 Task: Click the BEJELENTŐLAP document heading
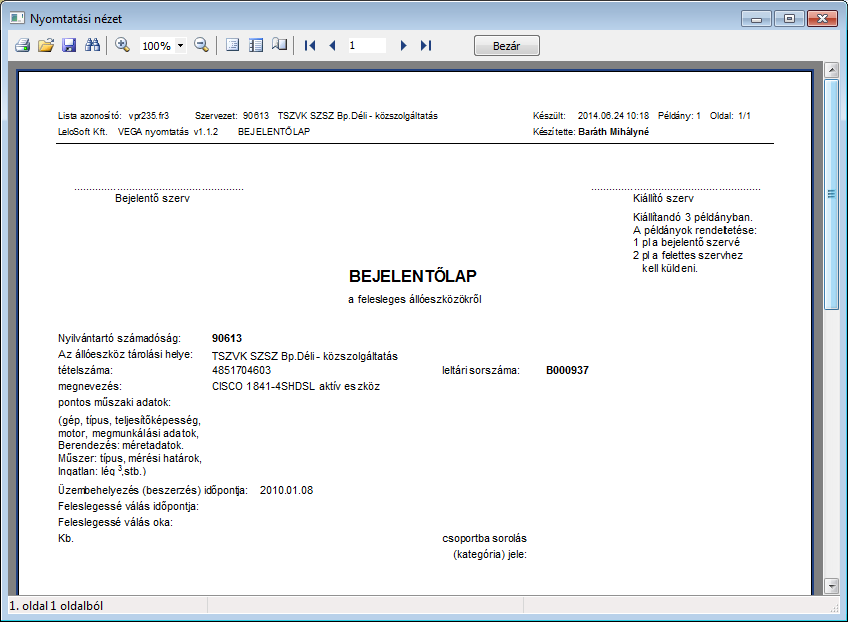pos(413,276)
